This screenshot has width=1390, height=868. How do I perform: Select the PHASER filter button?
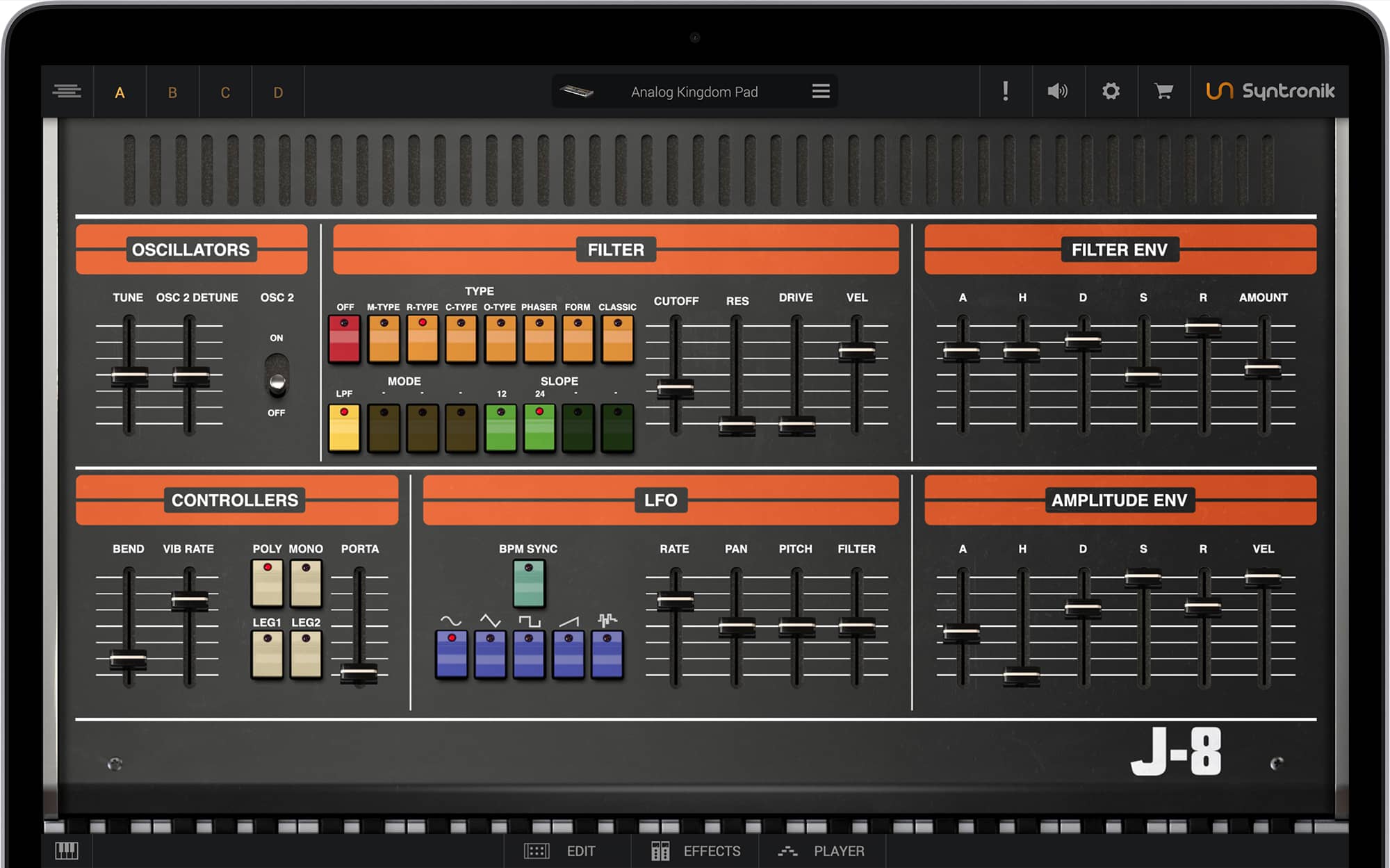pos(539,338)
